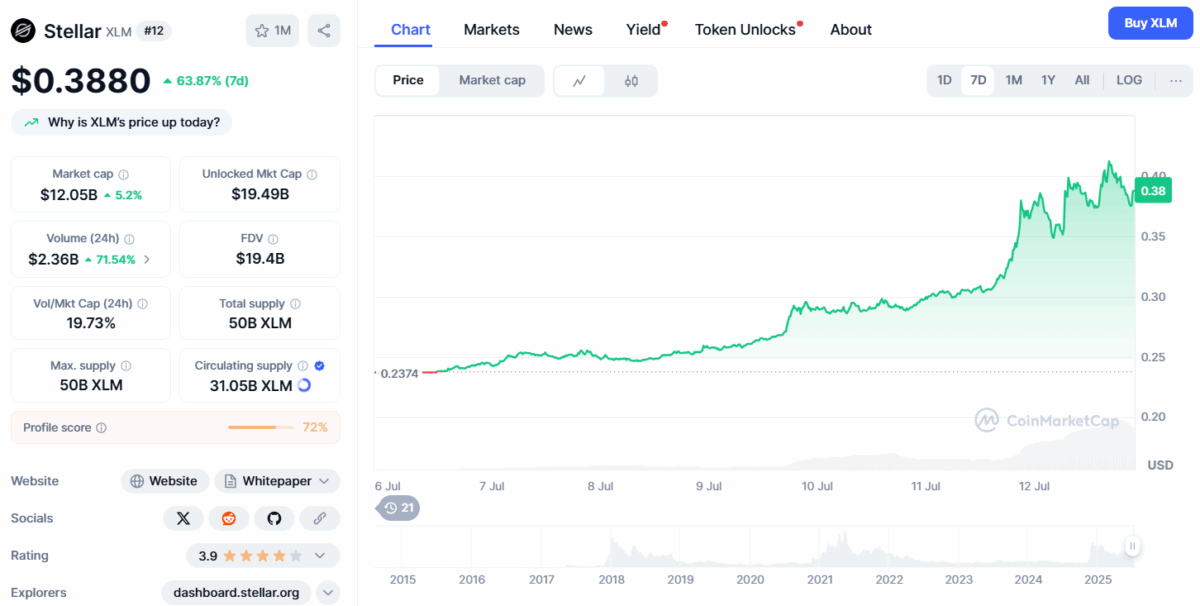
Task: Open Market cap info icon
Action: [x=123, y=174]
